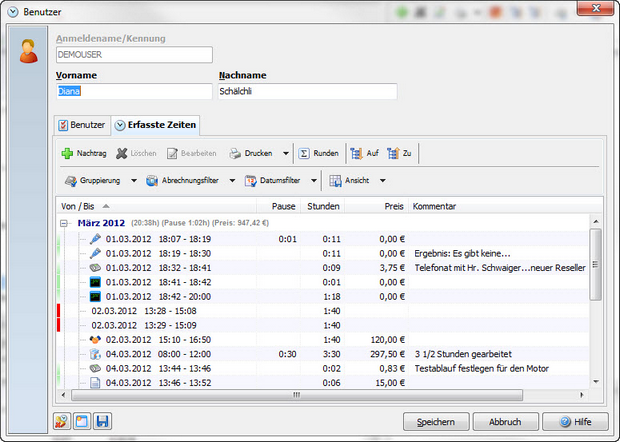Expand all groups with Auf icon
The height and width of the screenshot is (442, 620).
coord(356,153)
